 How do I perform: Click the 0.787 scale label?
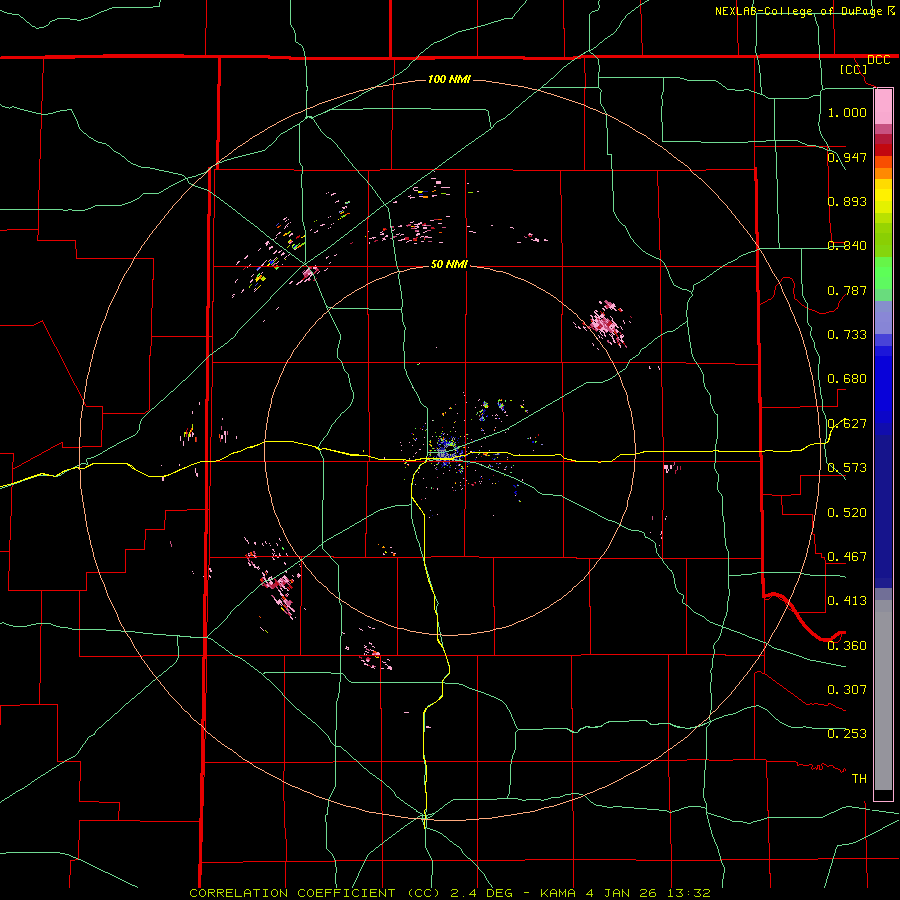(x=847, y=290)
